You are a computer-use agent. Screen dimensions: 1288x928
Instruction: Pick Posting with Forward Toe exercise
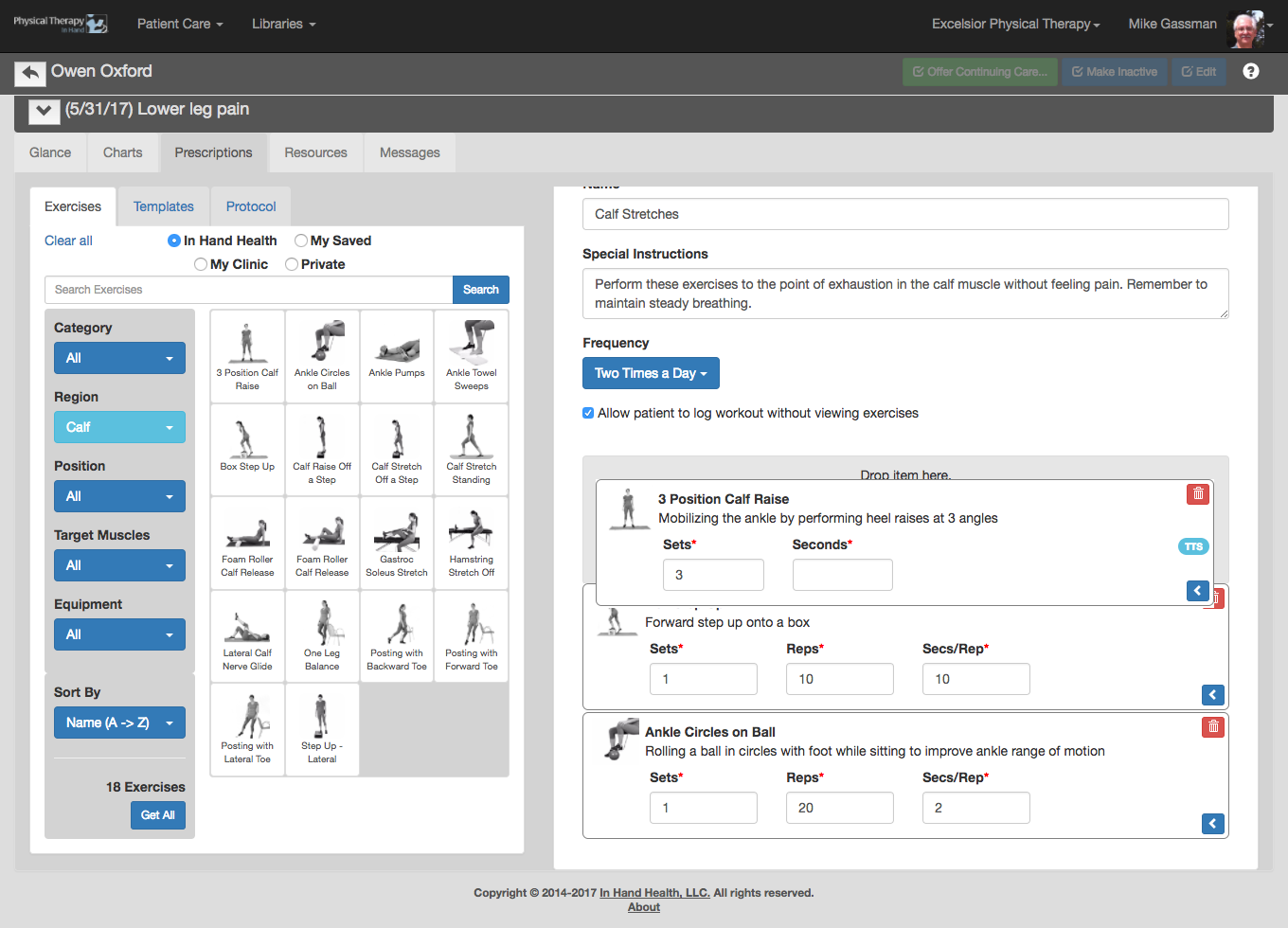point(472,635)
